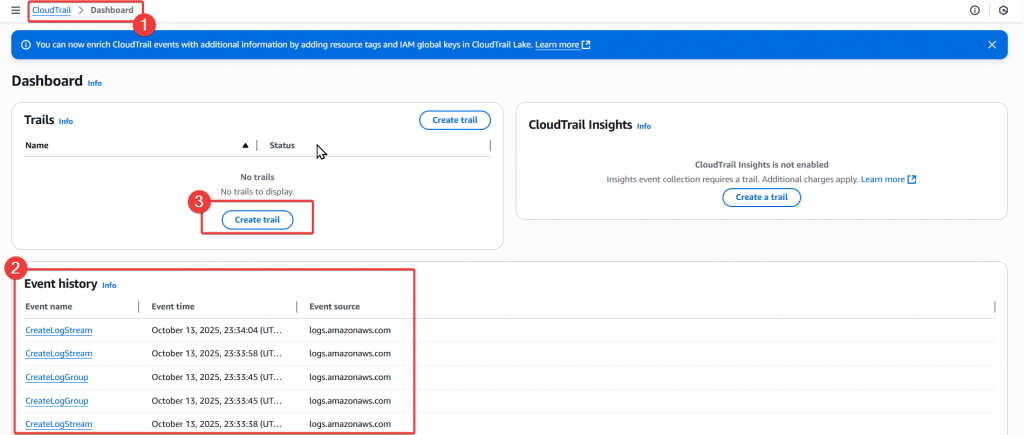This screenshot has height=435, width=1024.
Task: Select event time October 13, 2025, 23:33:38
Action: pos(217,424)
